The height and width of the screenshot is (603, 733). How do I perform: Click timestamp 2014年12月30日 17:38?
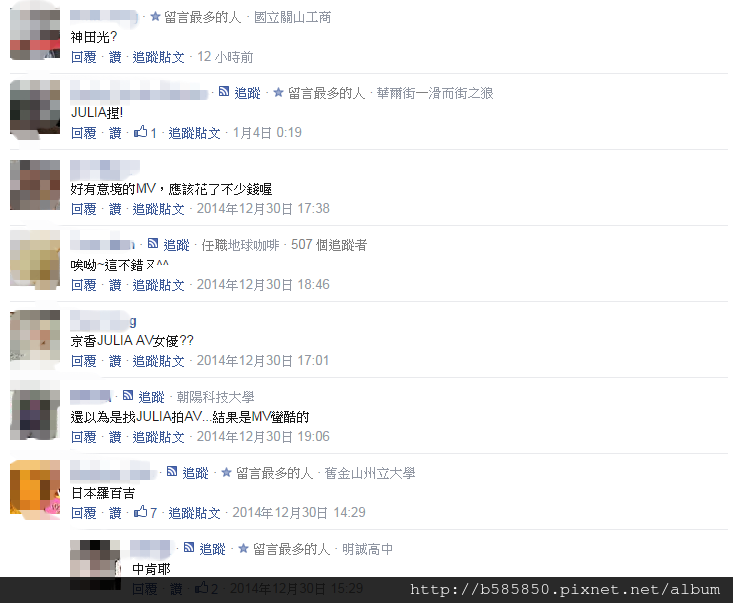pyautogui.click(x=263, y=208)
